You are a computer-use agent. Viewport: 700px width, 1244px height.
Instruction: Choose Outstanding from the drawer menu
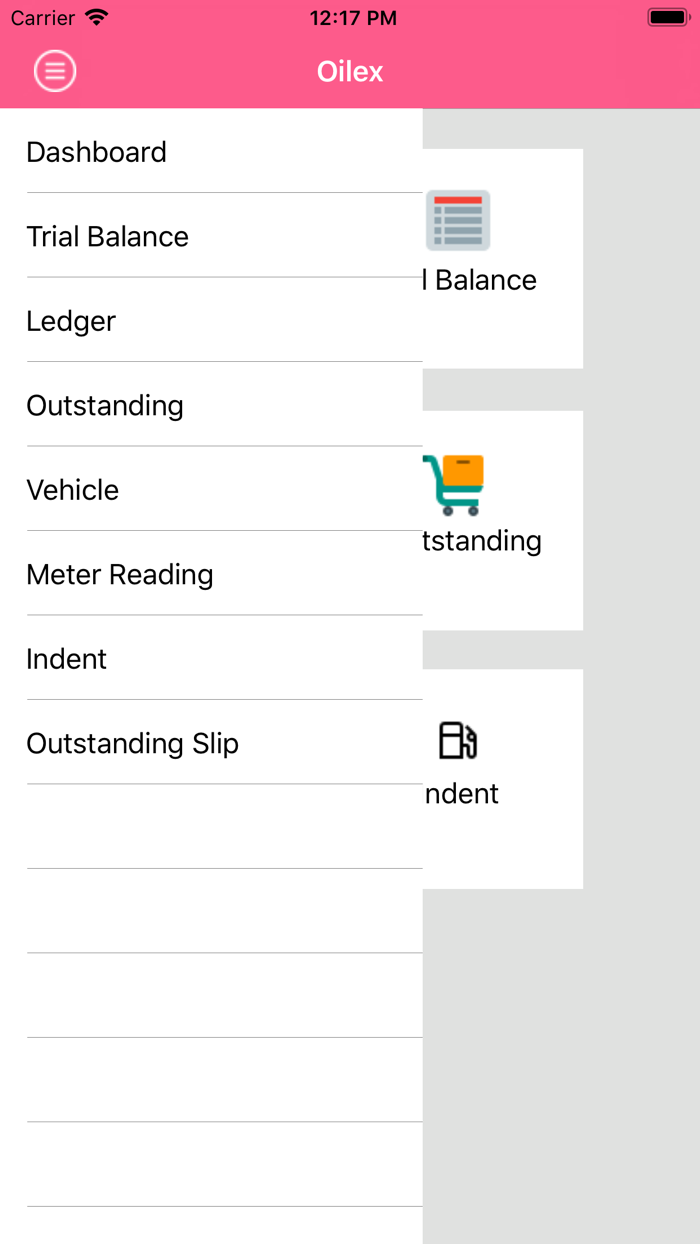(105, 406)
